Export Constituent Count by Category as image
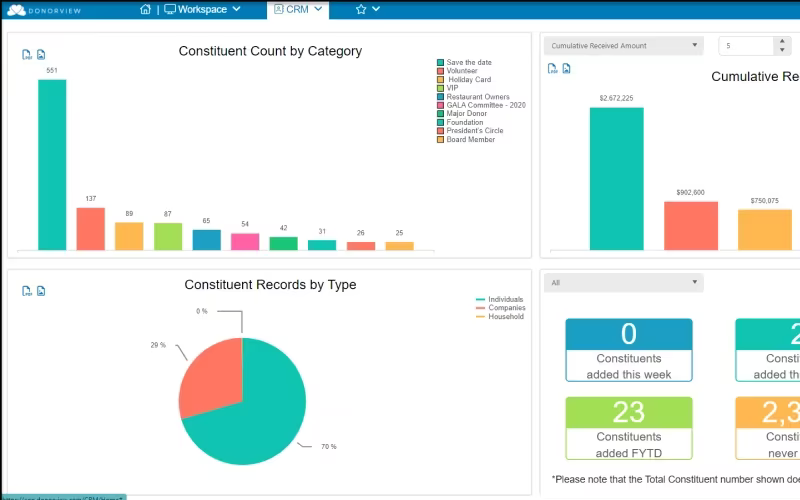800x500 pixels. point(41,55)
